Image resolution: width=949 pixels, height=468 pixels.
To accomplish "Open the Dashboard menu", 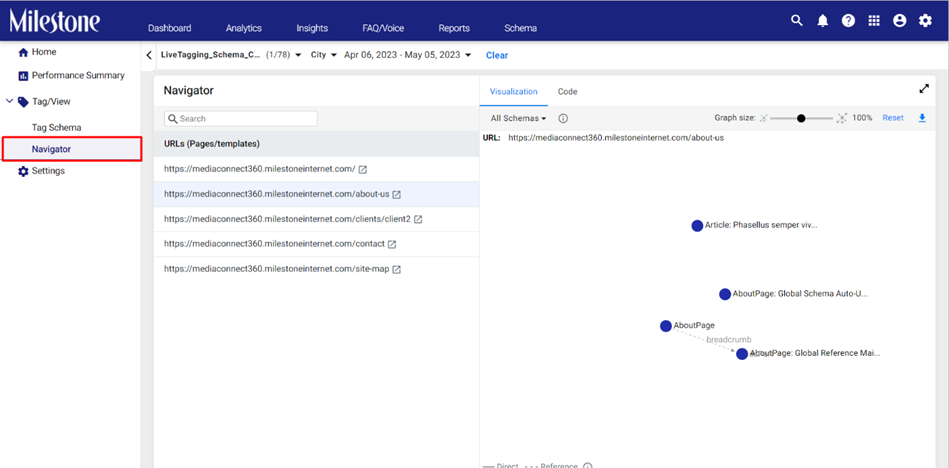I will (x=169, y=28).
